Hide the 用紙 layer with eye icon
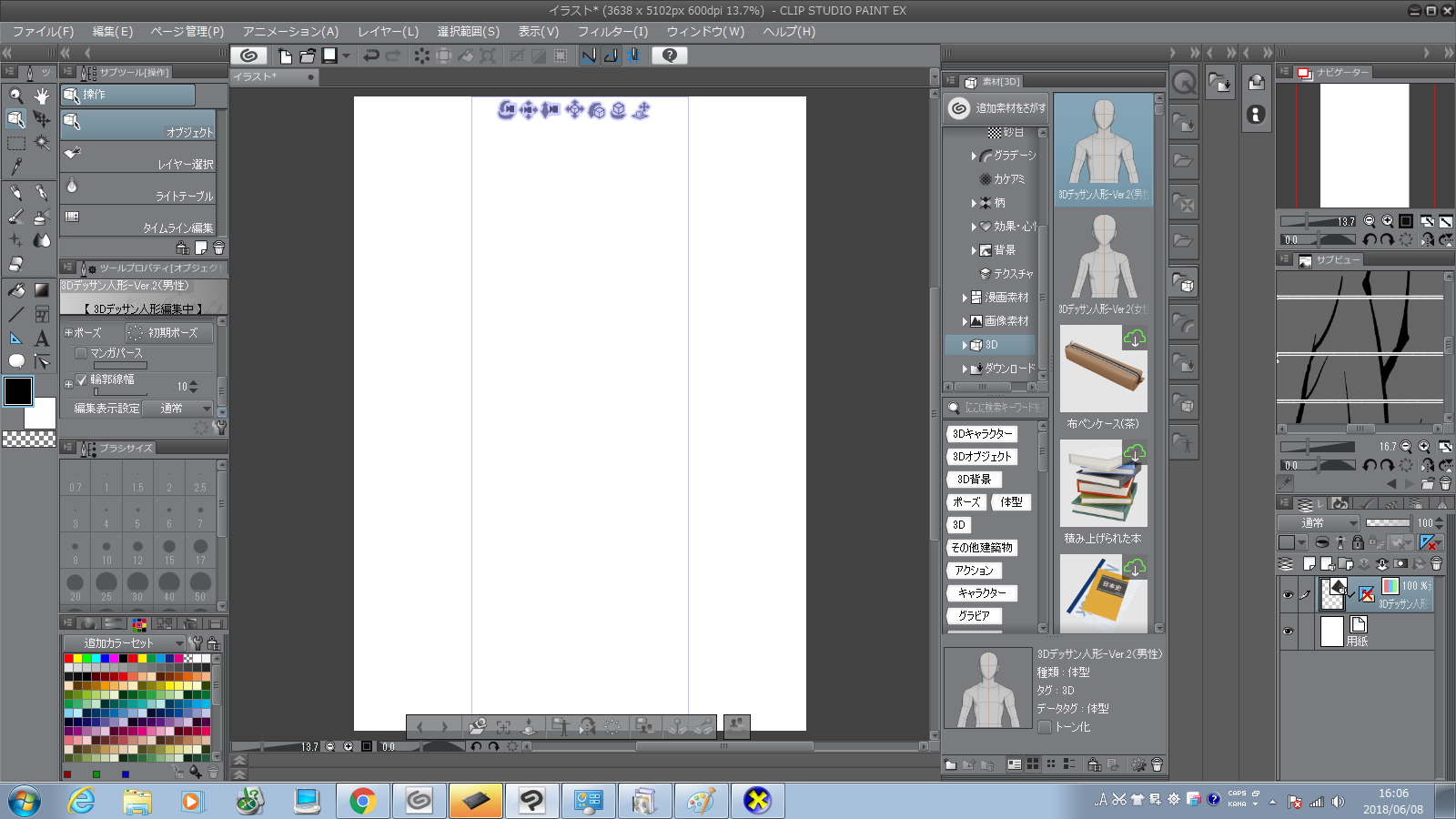 pyautogui.click(x=1288, y=631)
